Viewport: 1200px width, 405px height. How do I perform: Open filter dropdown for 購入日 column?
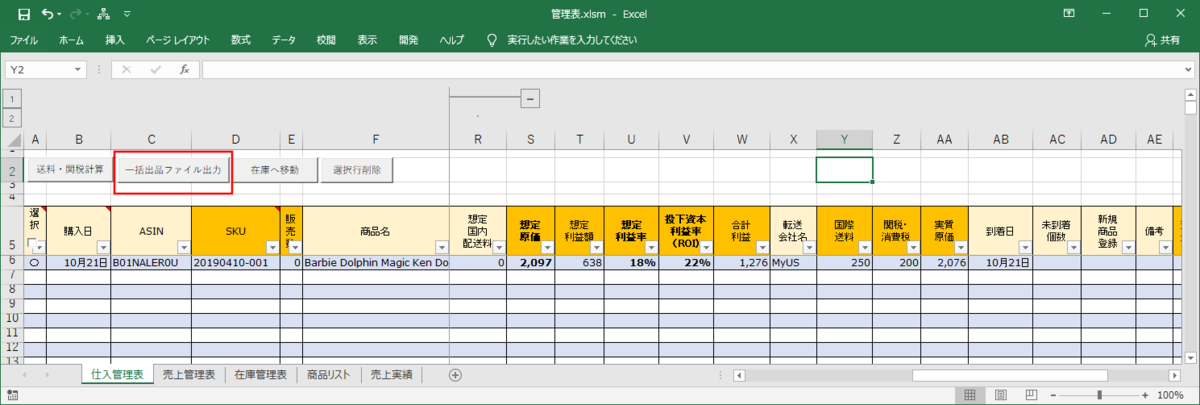point(102,247)
